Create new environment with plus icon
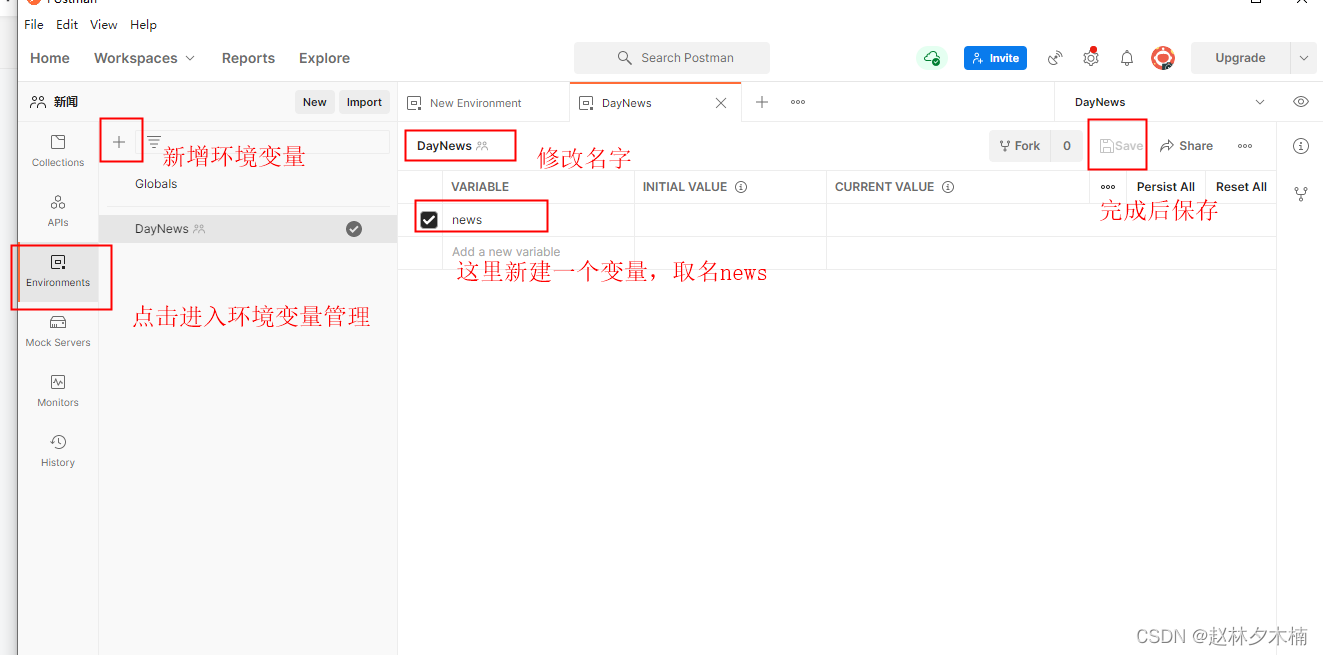 tap(119, 142)
